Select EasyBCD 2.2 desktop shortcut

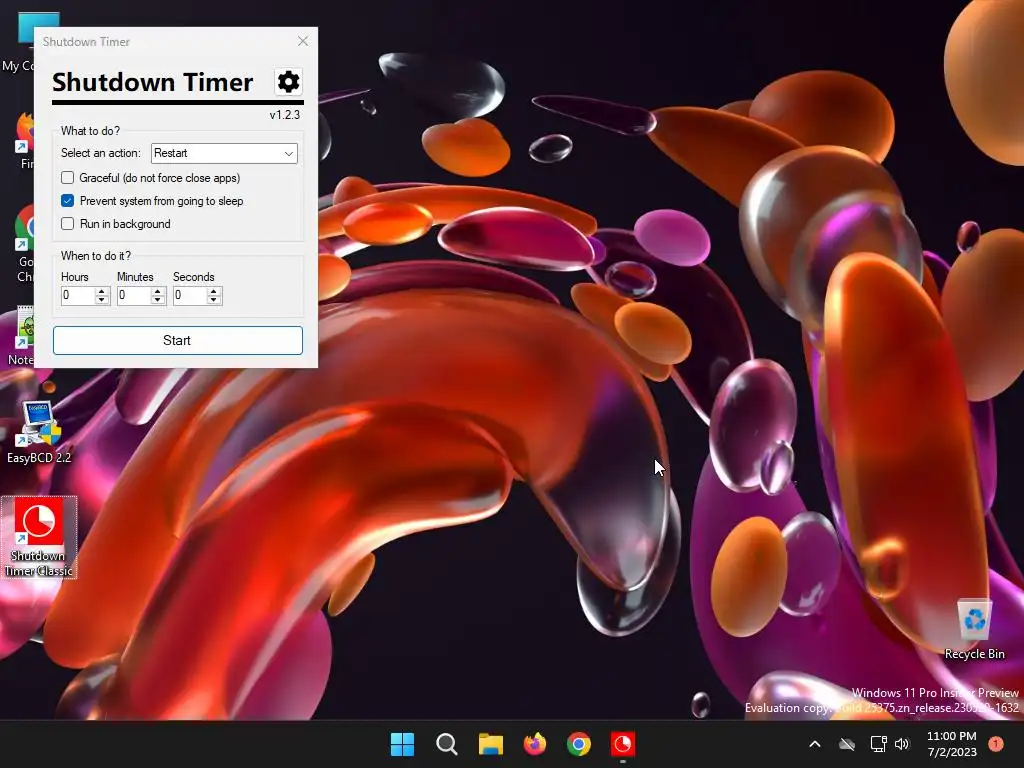coord(39,432)
